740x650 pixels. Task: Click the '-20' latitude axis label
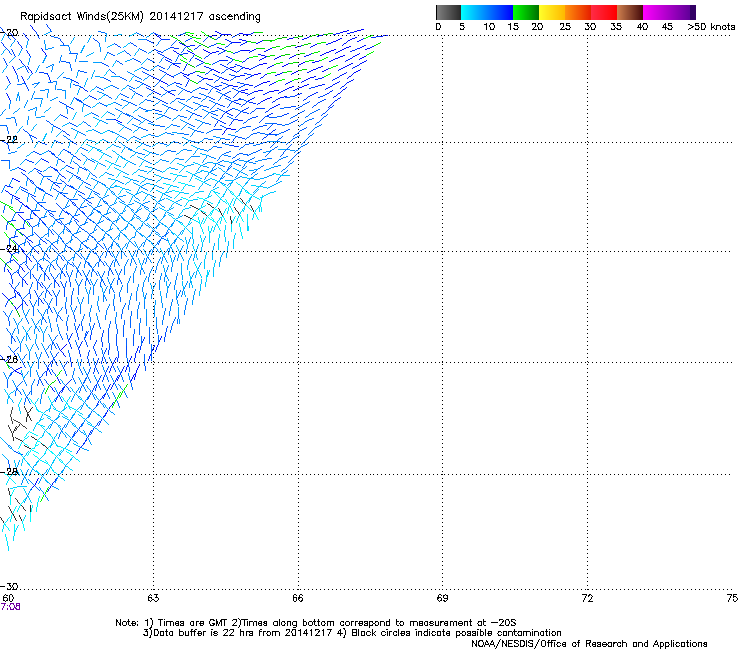point(9,33)
